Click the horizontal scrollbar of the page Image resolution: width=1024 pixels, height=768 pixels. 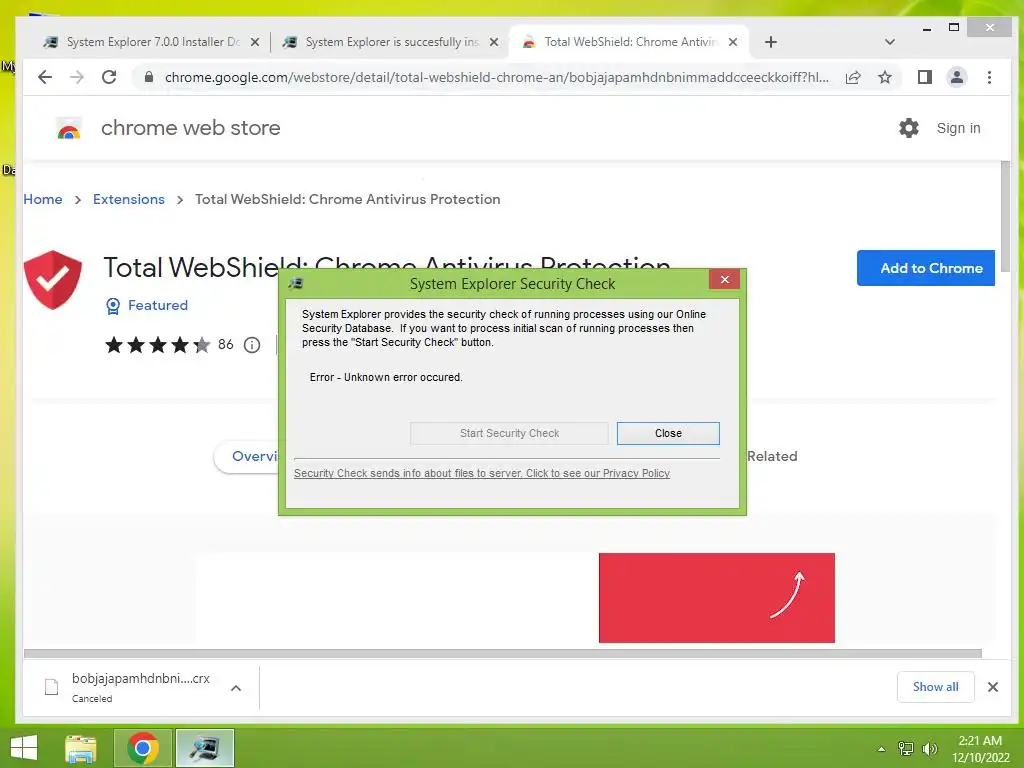[502, 653]
